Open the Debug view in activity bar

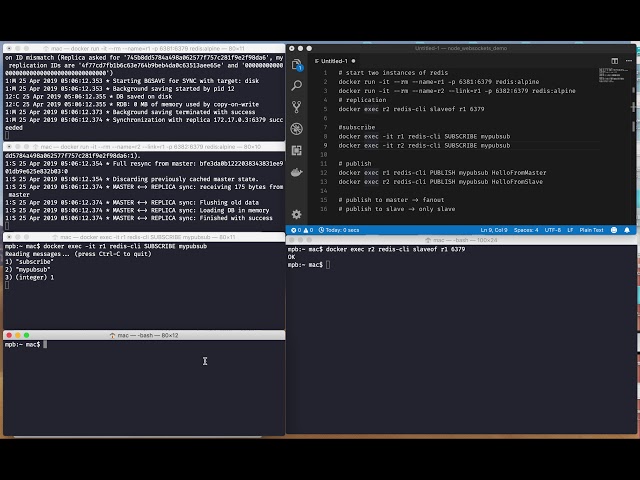tap(297, 129)
